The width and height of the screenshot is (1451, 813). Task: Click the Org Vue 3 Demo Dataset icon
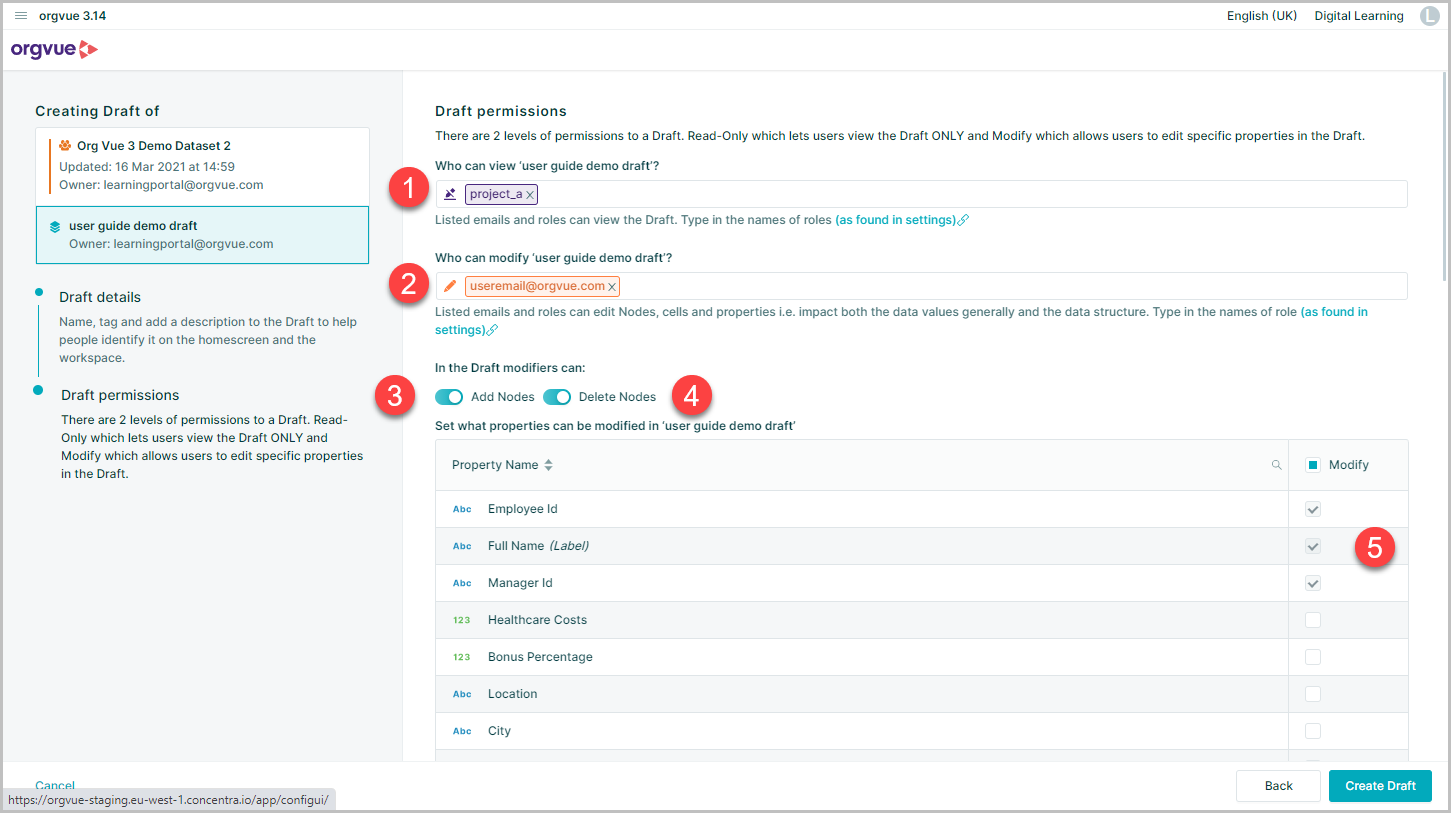click(65, 146)
